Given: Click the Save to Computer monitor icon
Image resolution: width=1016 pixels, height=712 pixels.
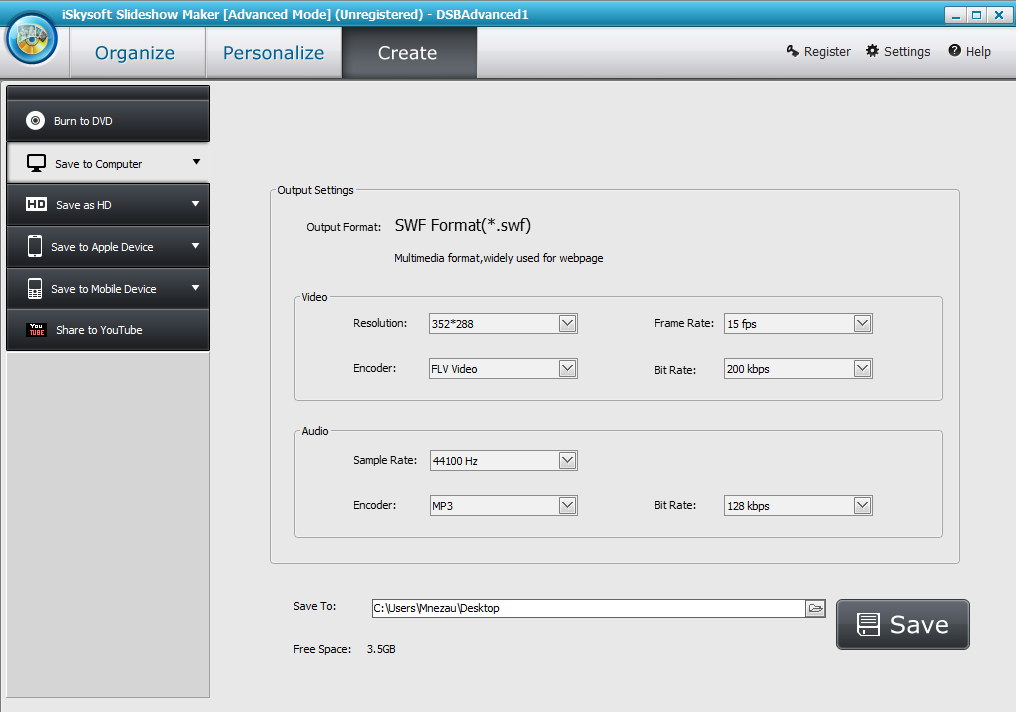Looking at the screenshot, I should coord(37,162).
